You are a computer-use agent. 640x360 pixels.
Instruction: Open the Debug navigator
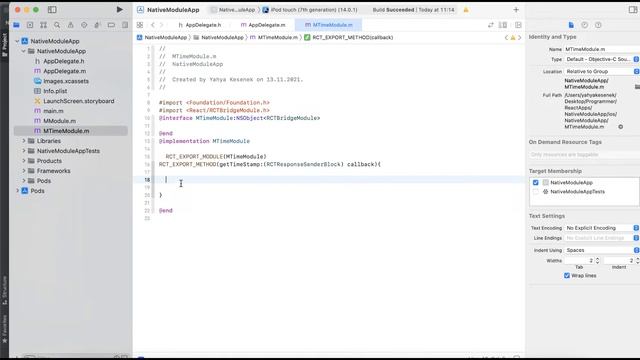[x=97, y=25]
